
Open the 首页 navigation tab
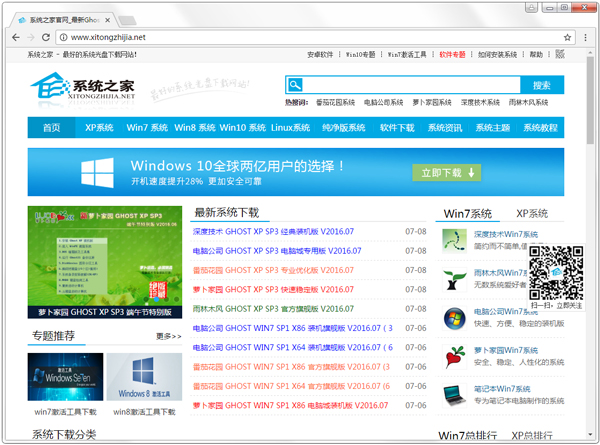point(51,127)
